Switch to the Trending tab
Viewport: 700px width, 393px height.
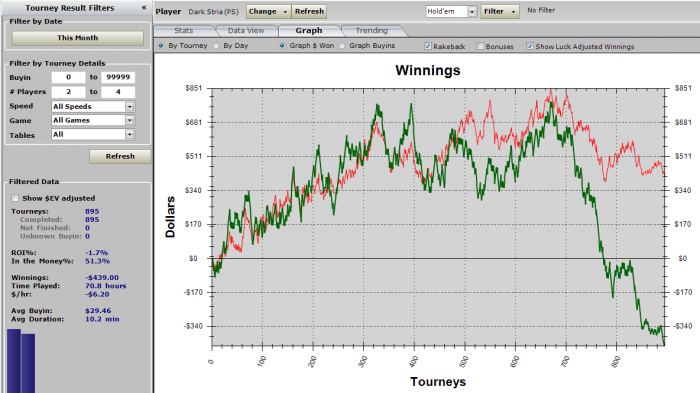[x=372, y=30]
